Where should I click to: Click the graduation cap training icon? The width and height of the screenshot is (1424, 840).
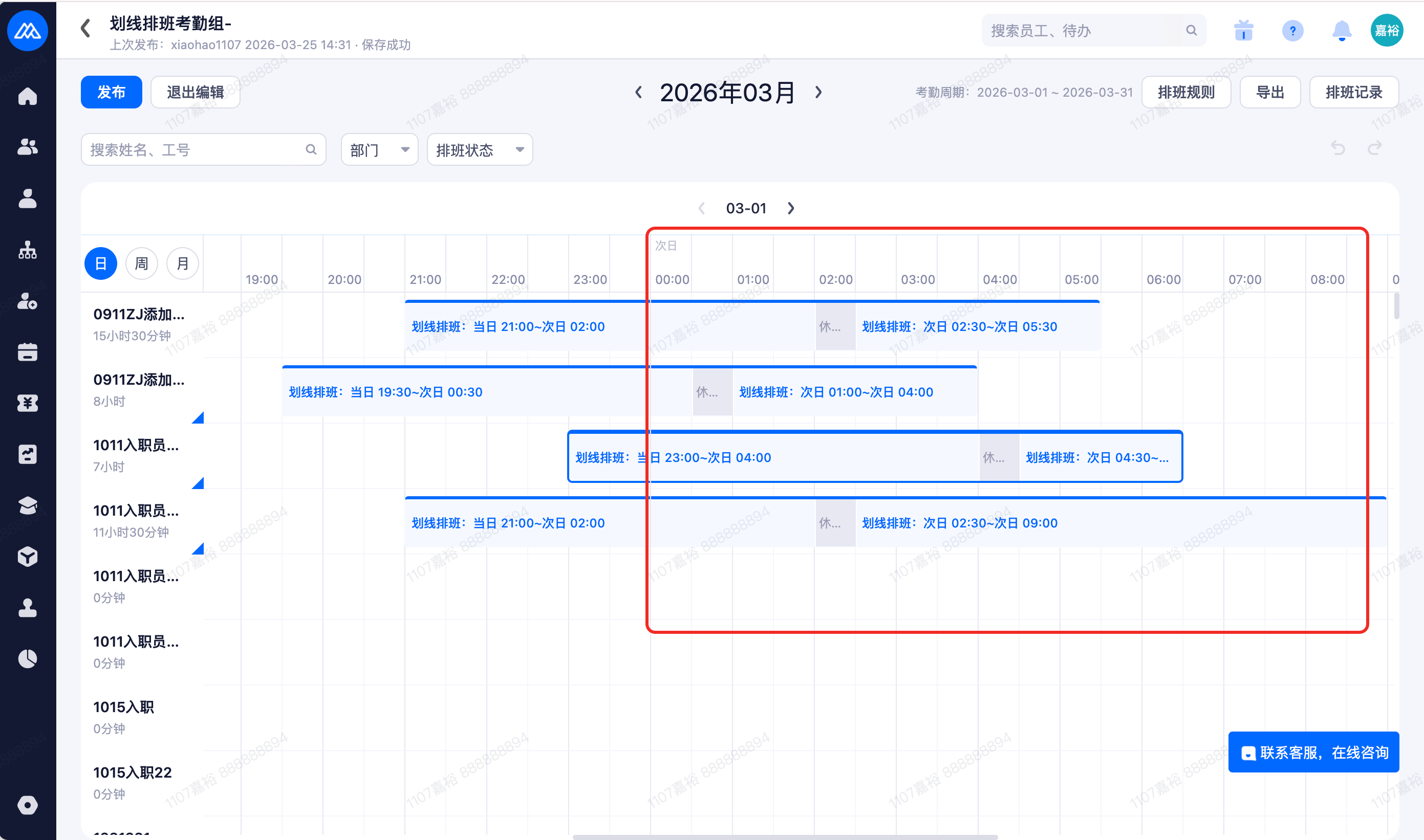point(27,505)
